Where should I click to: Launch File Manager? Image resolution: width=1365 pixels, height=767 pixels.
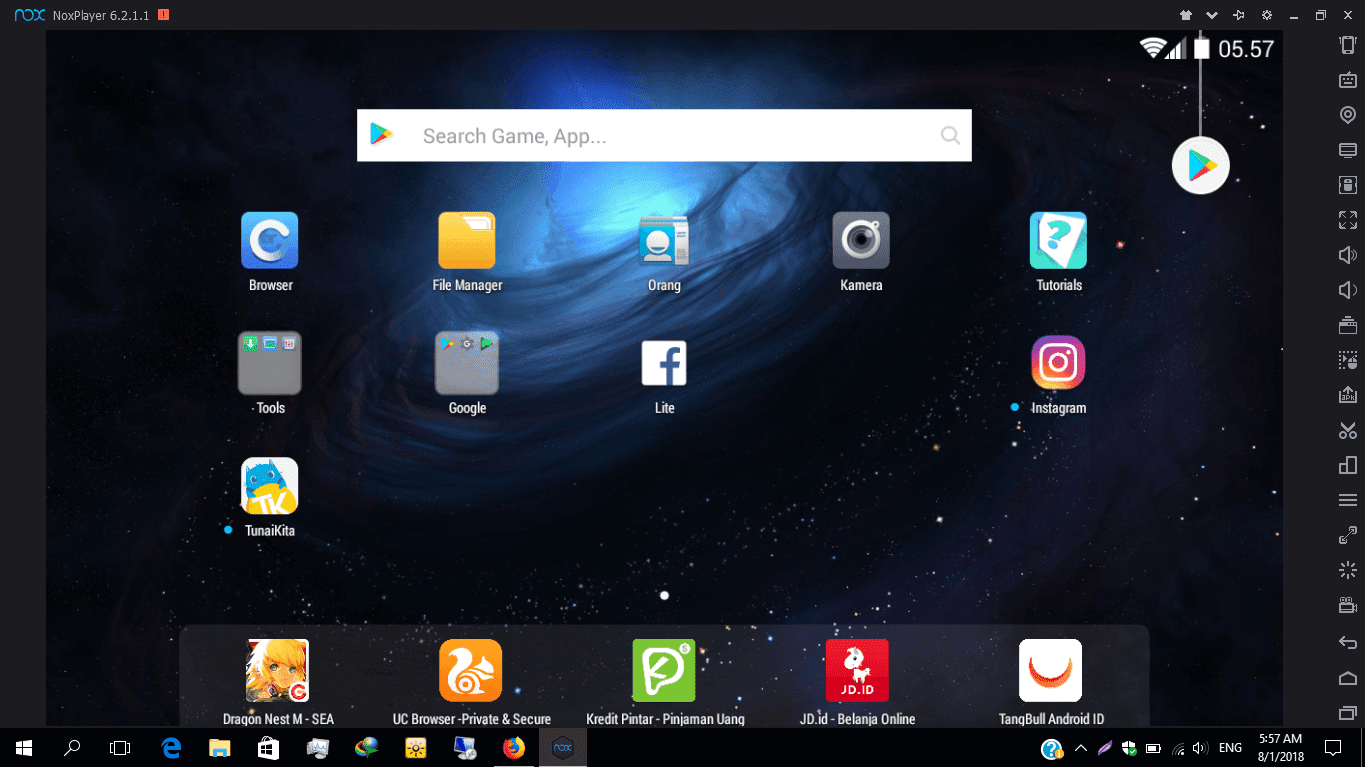(x=467, y=241)
